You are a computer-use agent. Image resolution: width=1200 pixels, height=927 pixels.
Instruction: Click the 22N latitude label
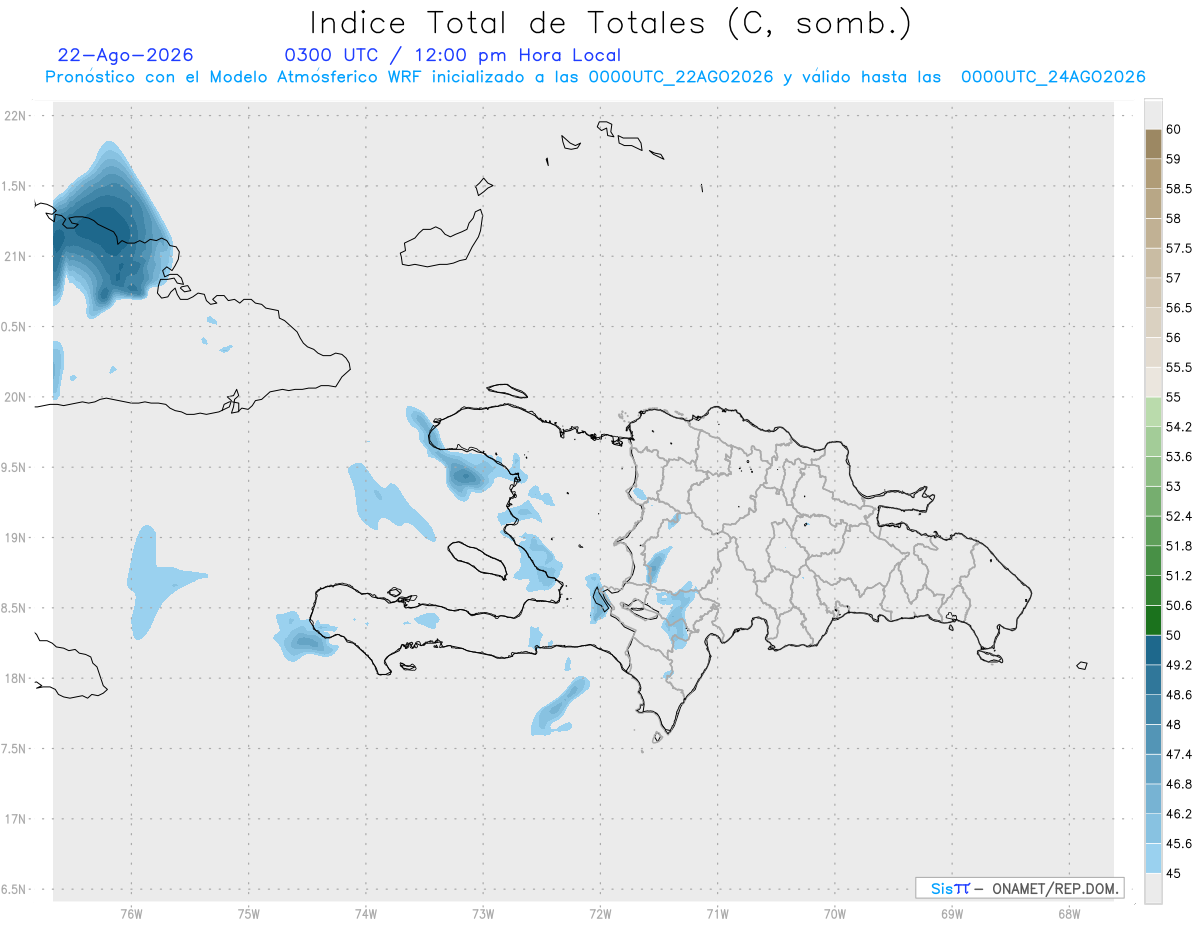(16, 116)
